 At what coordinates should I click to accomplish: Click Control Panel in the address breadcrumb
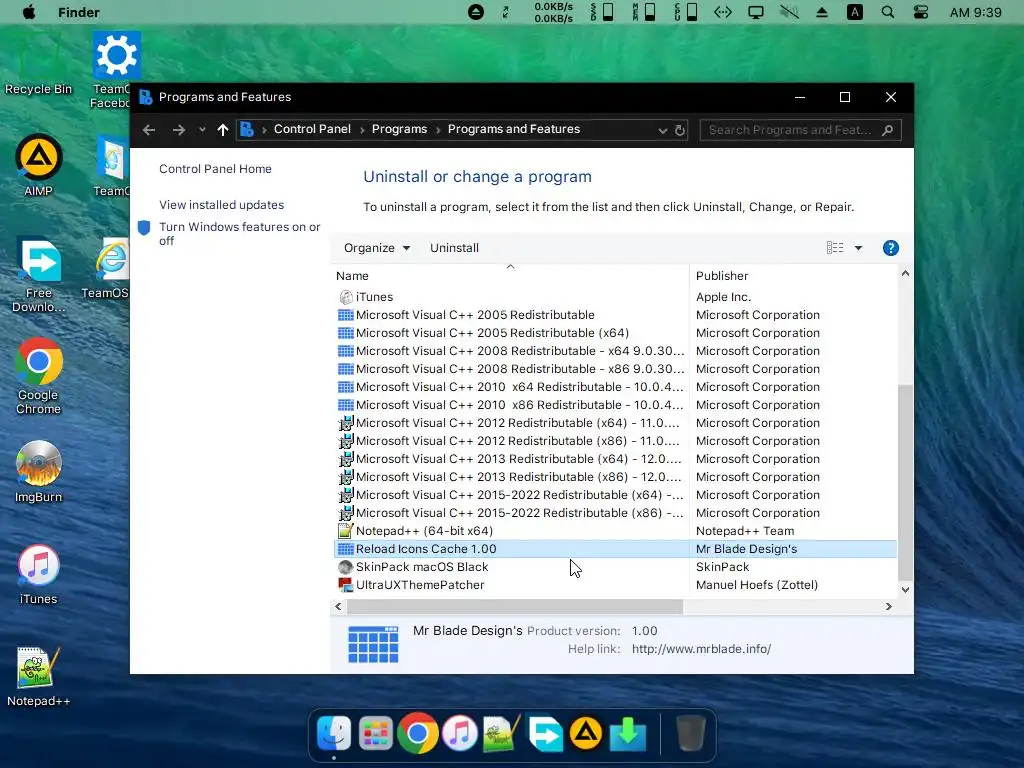tap(312, 129)
